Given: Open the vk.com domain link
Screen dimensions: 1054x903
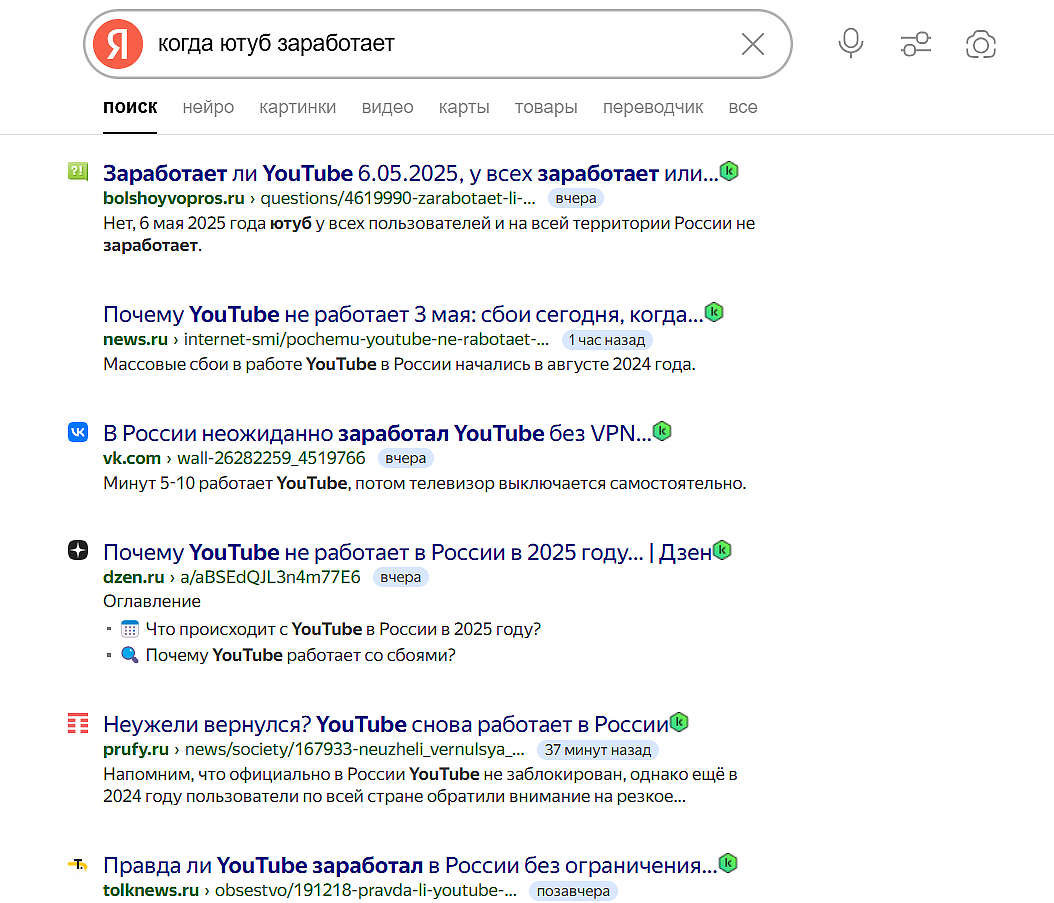Looking at the screenshot, I should [132, 459].
